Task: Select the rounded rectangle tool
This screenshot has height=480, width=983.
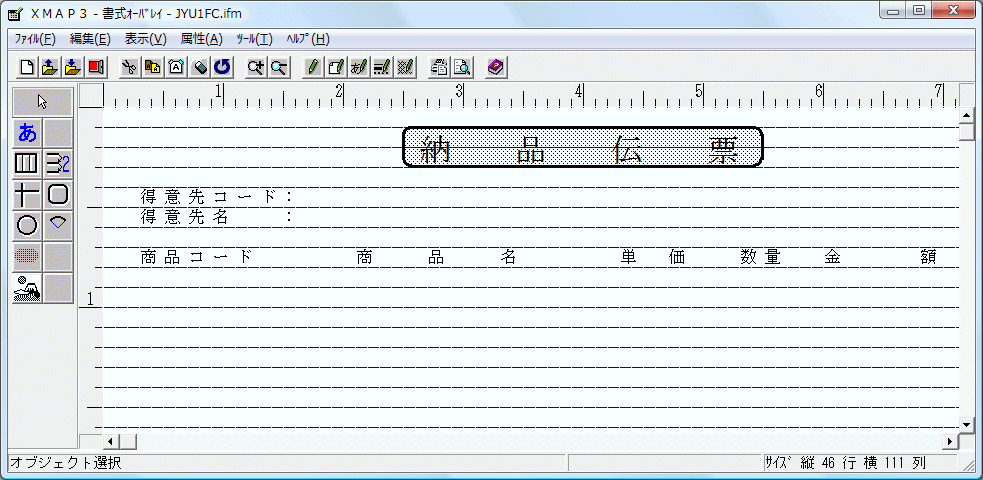Action: coord(58,194)
